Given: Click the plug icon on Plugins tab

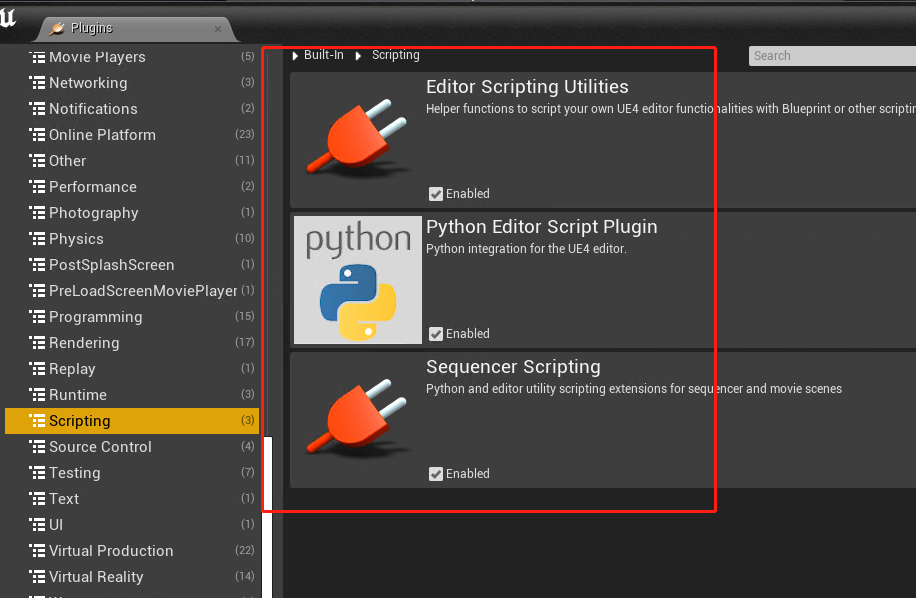Looking at the screenshot, I should (x=57, y=28).
